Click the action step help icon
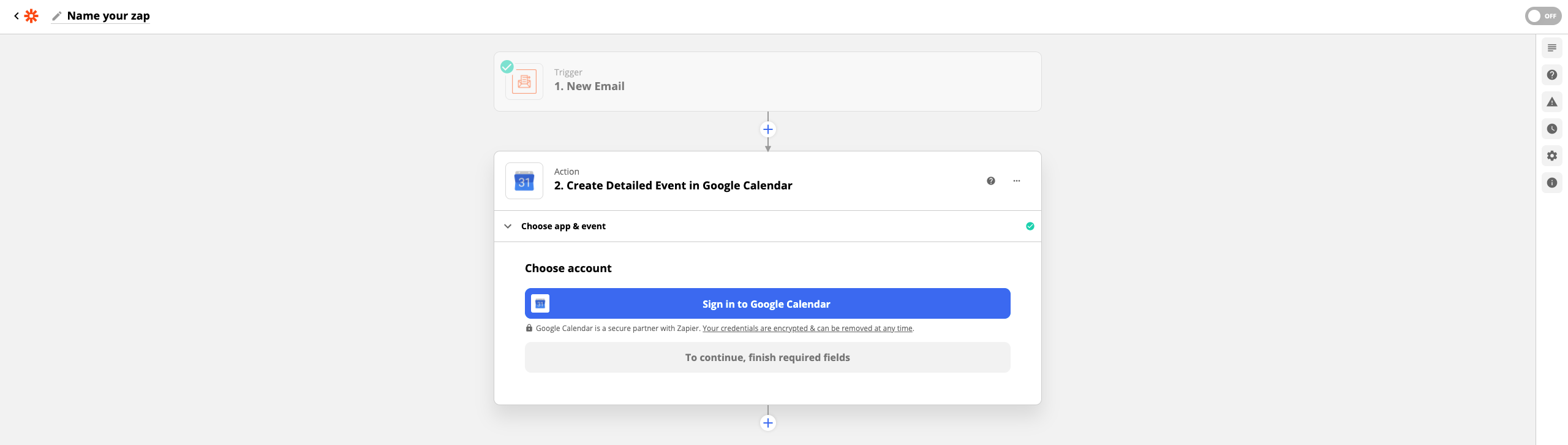The height and width of the screenshot is (445, 1568). 990,181
